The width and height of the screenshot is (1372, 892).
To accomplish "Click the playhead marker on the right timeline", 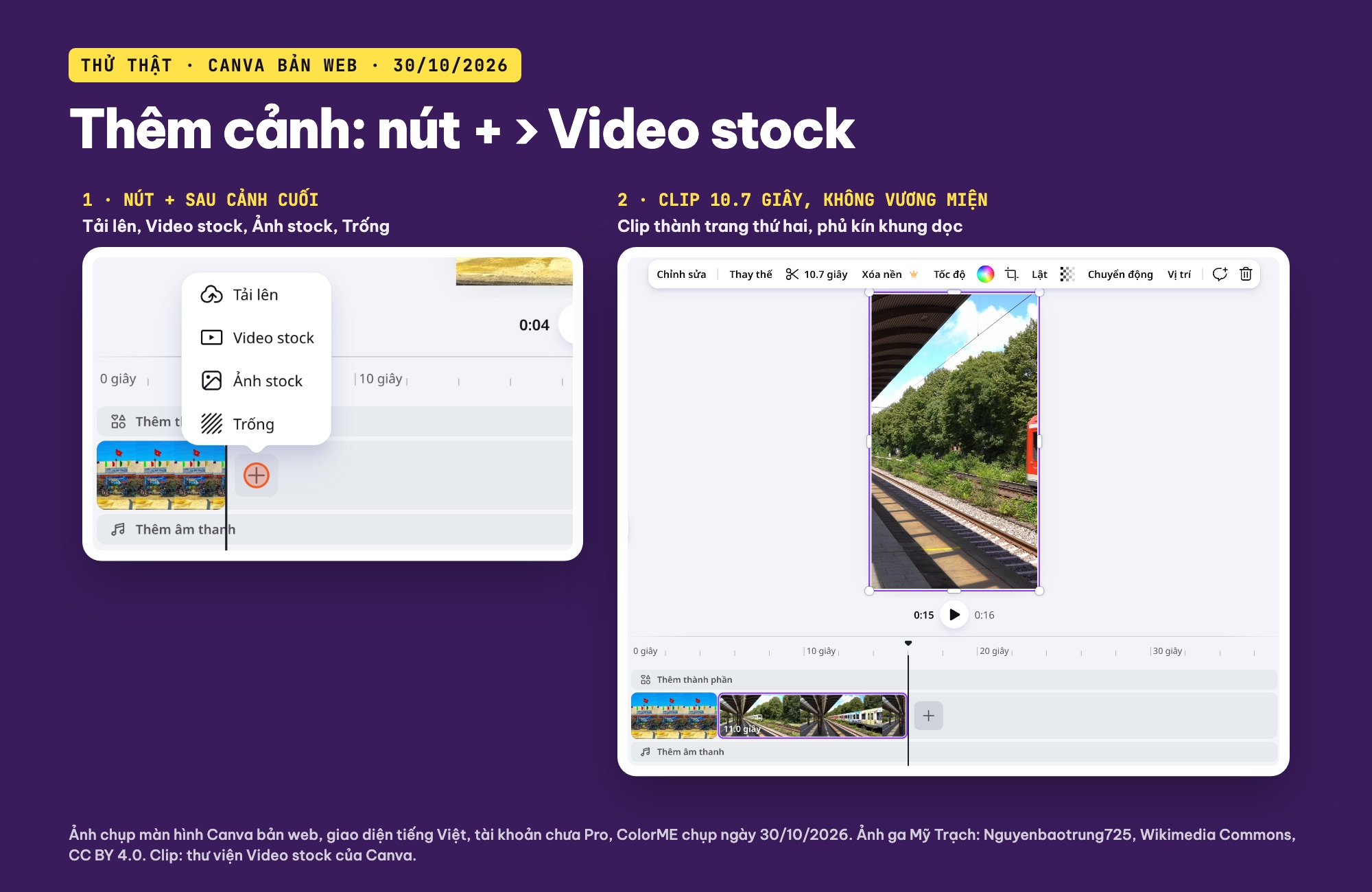I will 908,643.
